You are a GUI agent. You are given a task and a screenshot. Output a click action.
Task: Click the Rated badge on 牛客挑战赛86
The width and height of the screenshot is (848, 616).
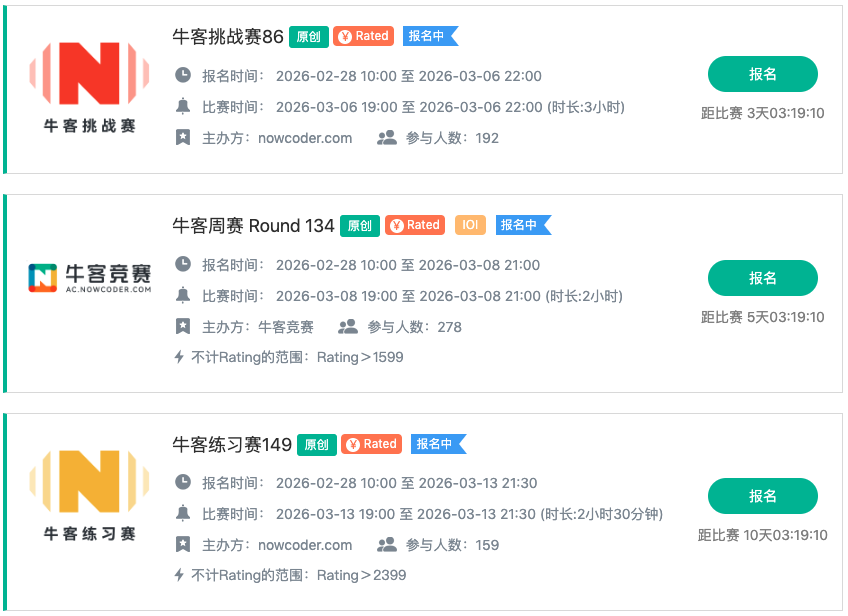point(363,36)
